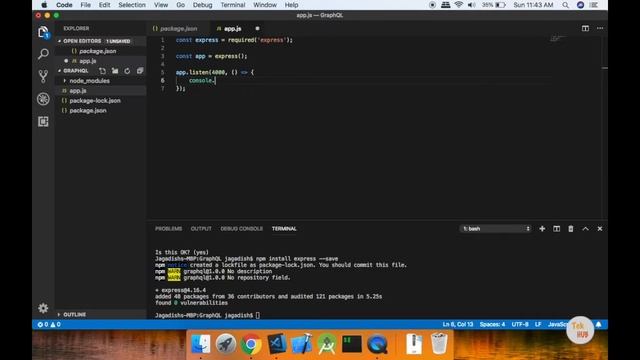
Task: Kill the terminal with the trash icon
Action: coord(571,229)
